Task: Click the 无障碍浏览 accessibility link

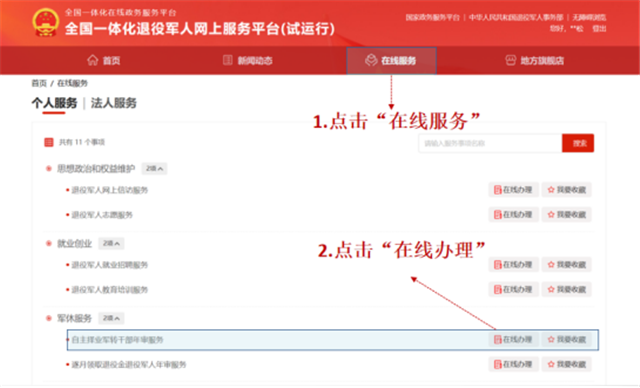Action: (x=589, y=17)
